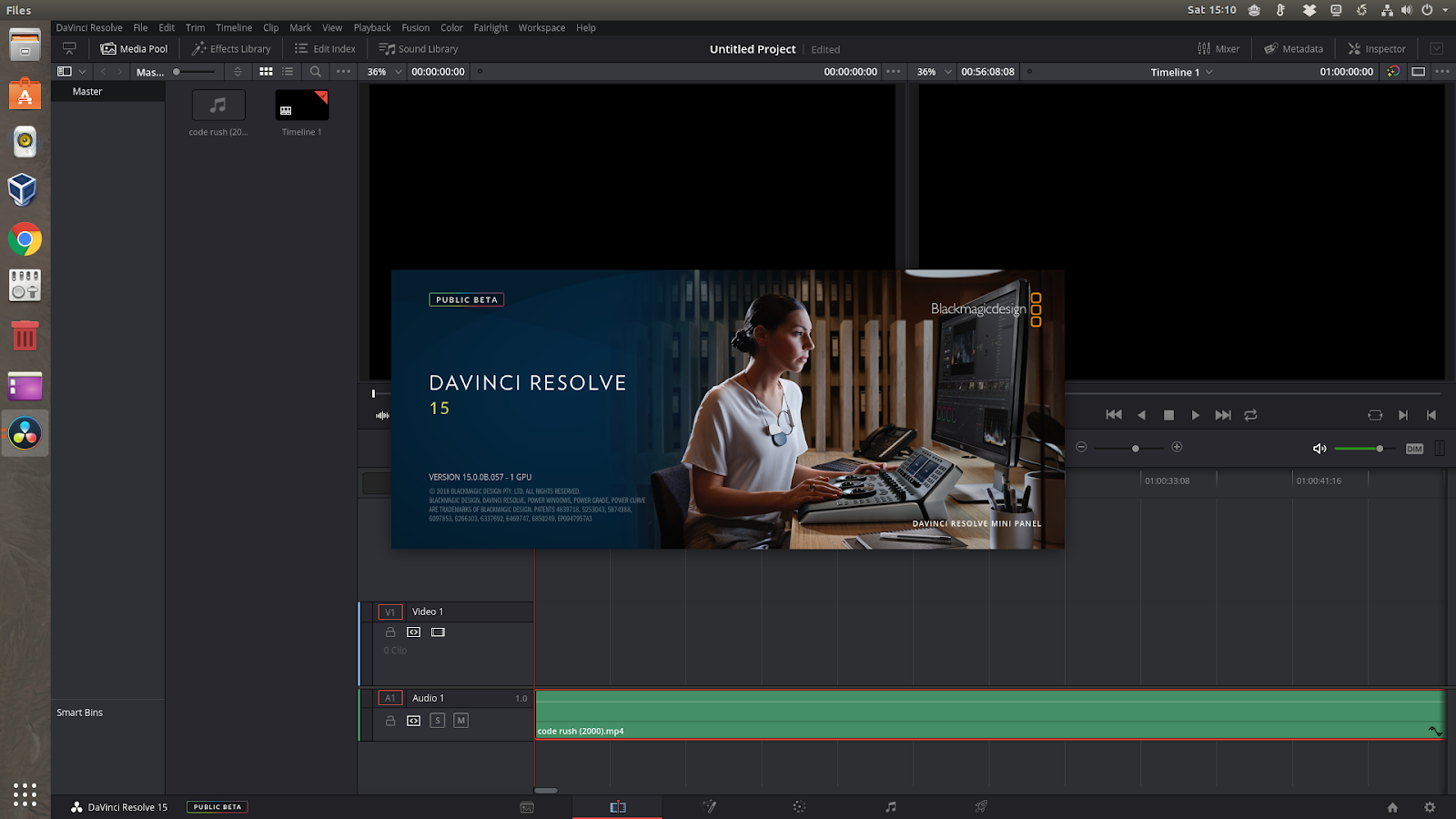
Task: Click the Project Manager home icon
Action: [1392, 807]
